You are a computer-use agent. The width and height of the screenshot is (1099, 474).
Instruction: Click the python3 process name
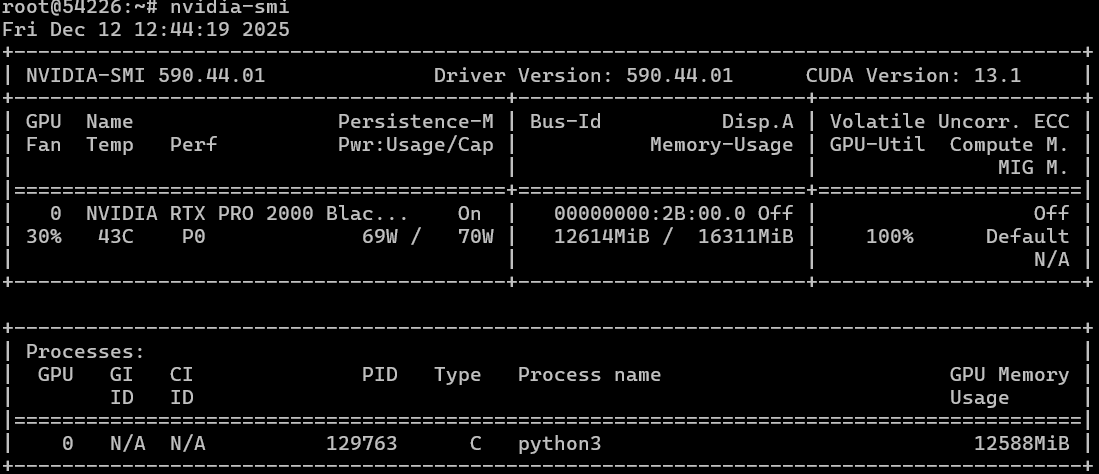[559, 443]
